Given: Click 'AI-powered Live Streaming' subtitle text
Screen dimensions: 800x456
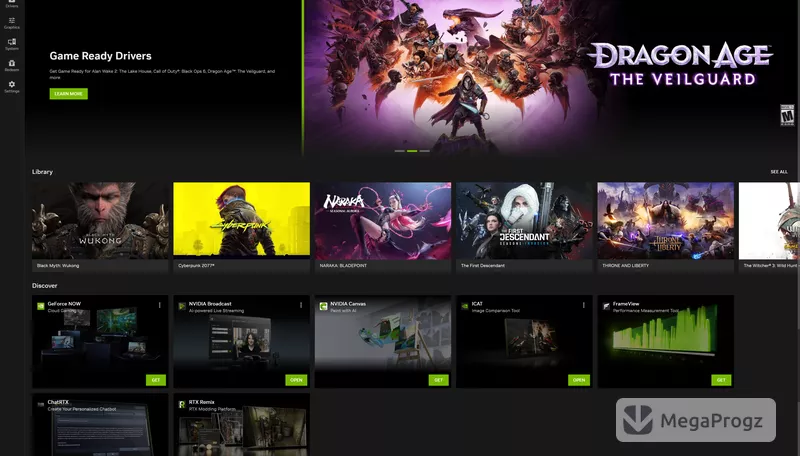Looking at the screenshot, I should [x=216, y=311].
